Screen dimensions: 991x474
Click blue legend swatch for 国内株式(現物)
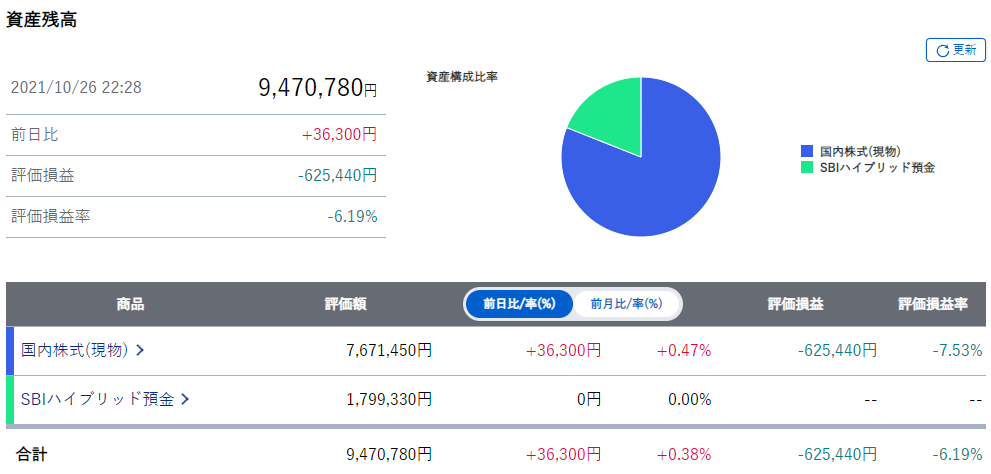[807, 151]
